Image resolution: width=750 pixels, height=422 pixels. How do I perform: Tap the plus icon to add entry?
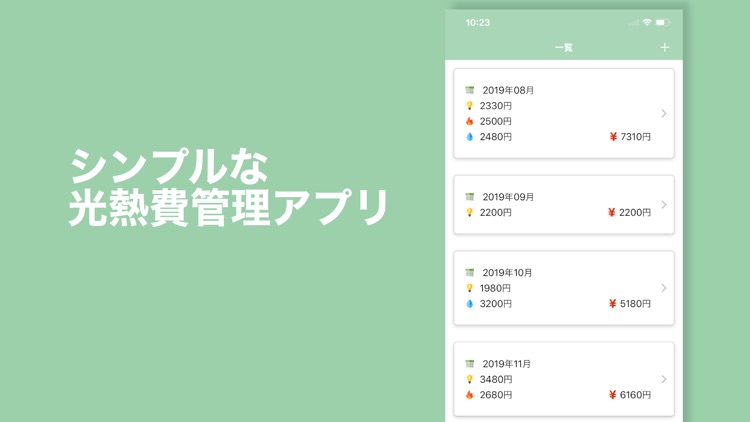[664, 47]
